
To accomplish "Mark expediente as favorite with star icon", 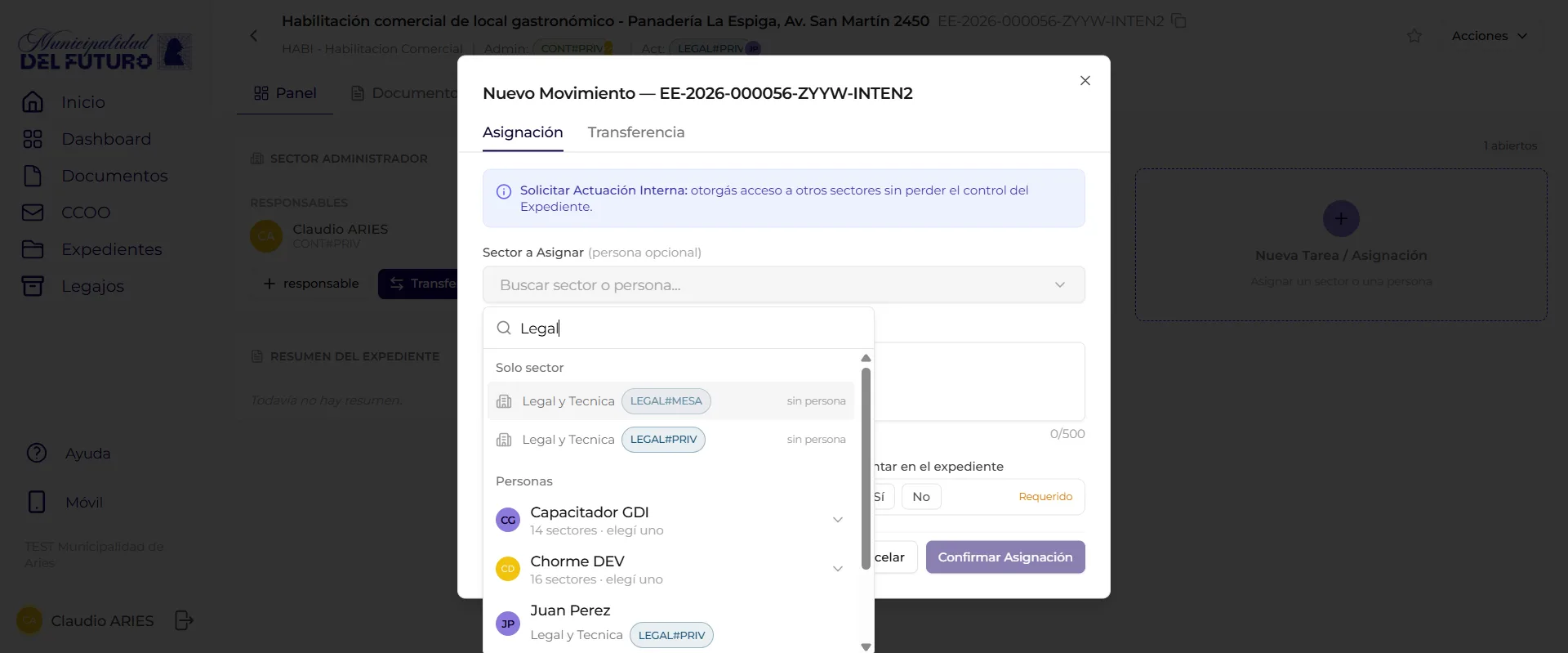I will (x=1414, y=36).
